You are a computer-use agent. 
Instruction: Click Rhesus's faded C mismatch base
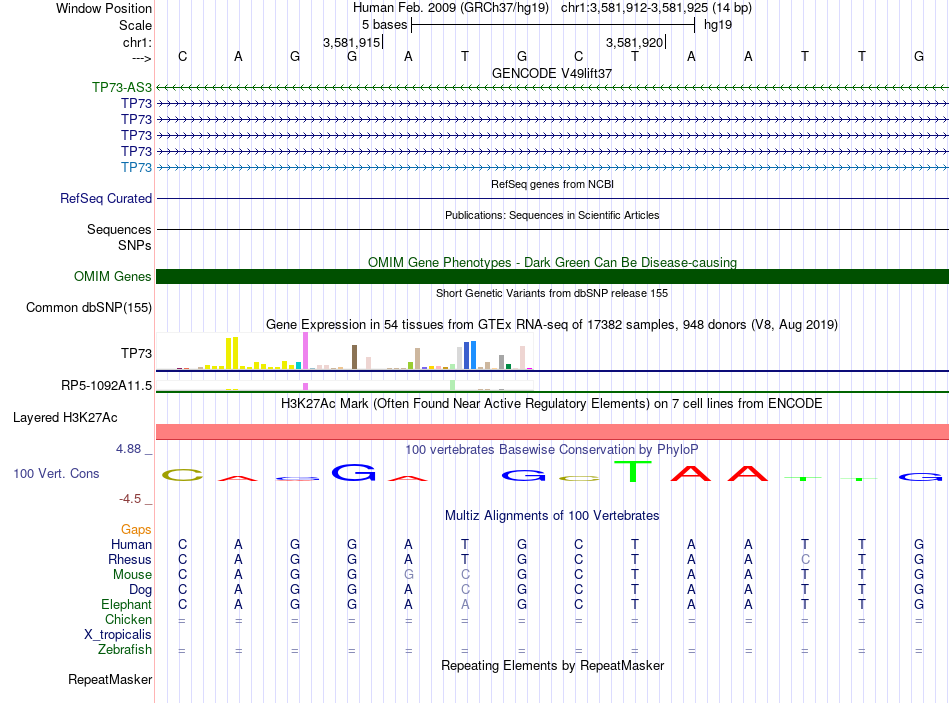coord(805,559)
